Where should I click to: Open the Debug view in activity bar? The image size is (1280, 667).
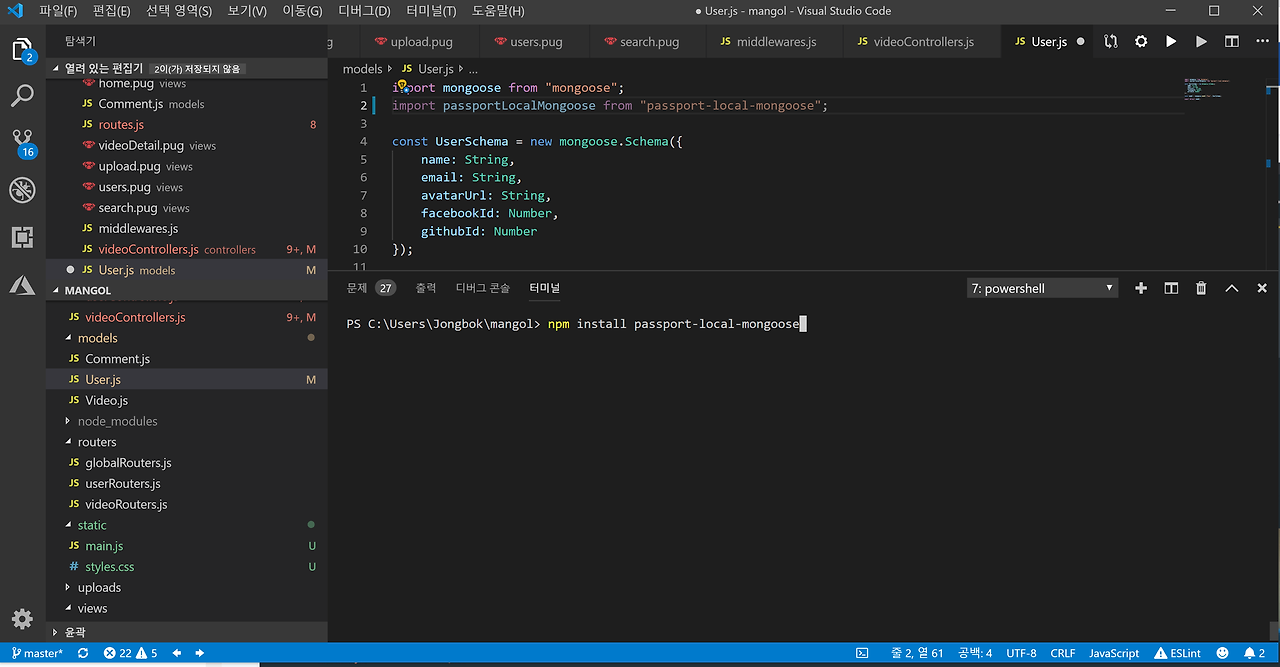coord(22,190)
